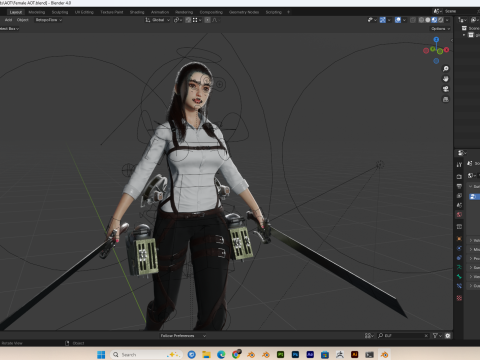Viewport: 480px width, 360px height.
Task: Open the World properties tab
Action: pyautogui.click(x=459, y=215)
